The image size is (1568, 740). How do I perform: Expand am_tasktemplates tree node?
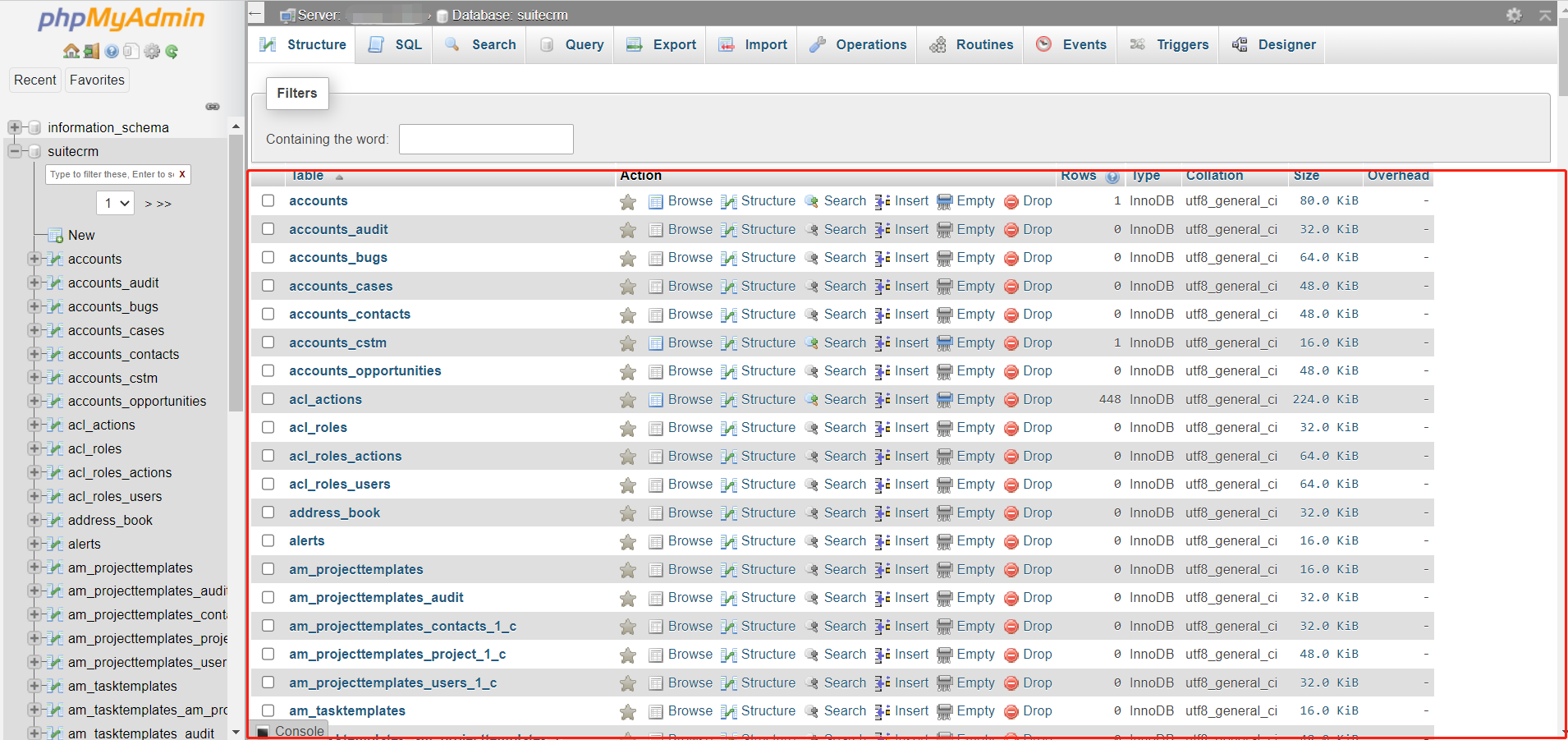tap(34, 686)
